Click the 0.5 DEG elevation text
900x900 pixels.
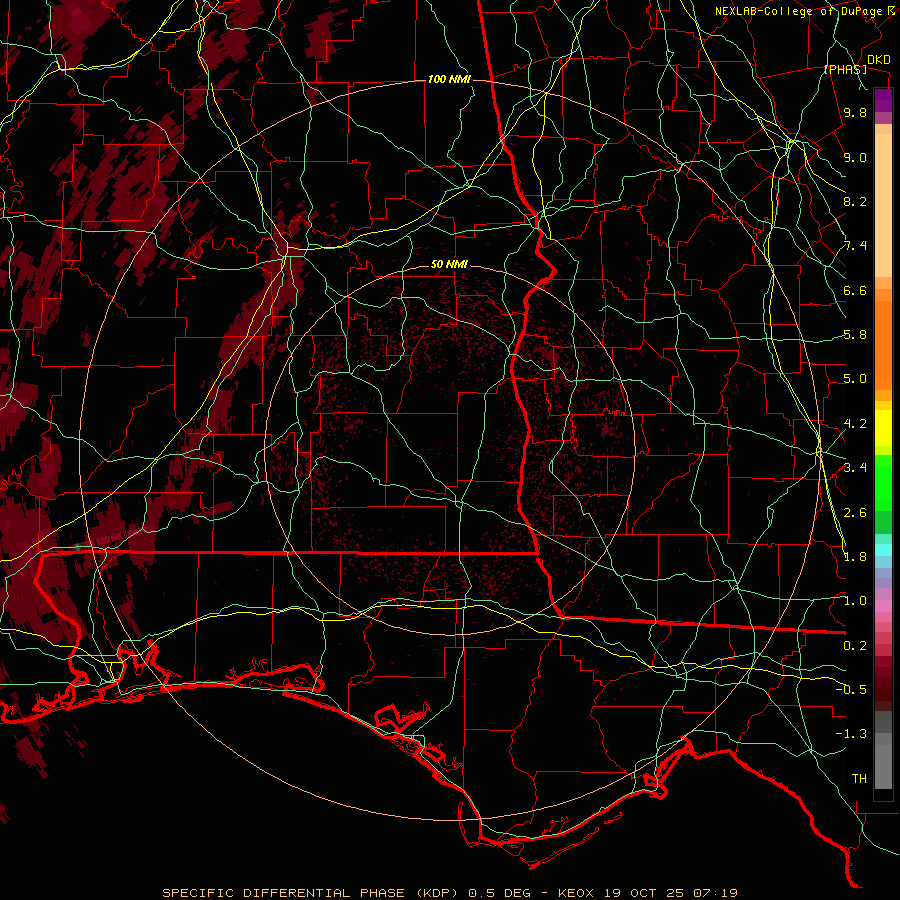(x=500, y=893)
